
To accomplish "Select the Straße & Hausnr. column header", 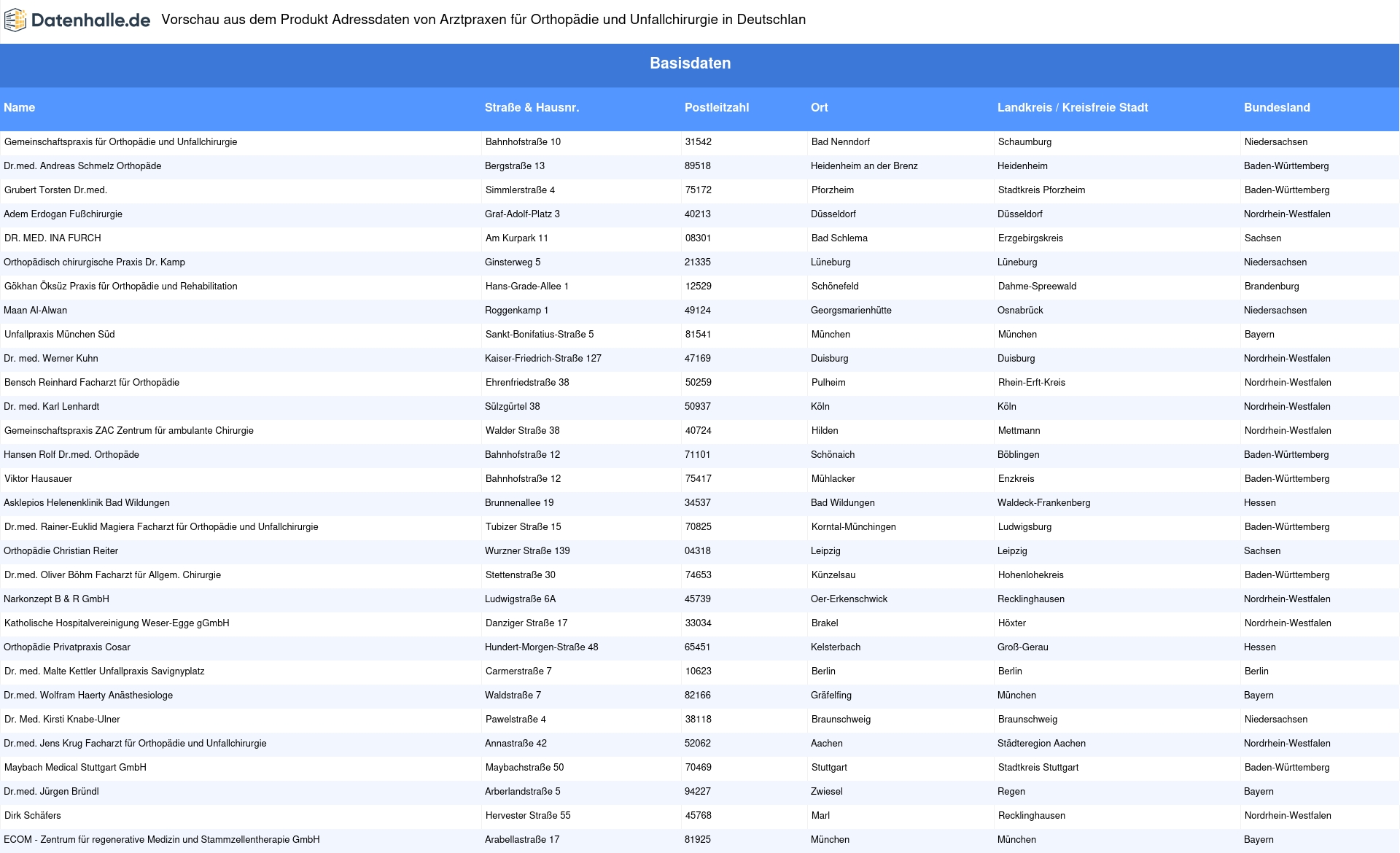I will tap(532, 107).
